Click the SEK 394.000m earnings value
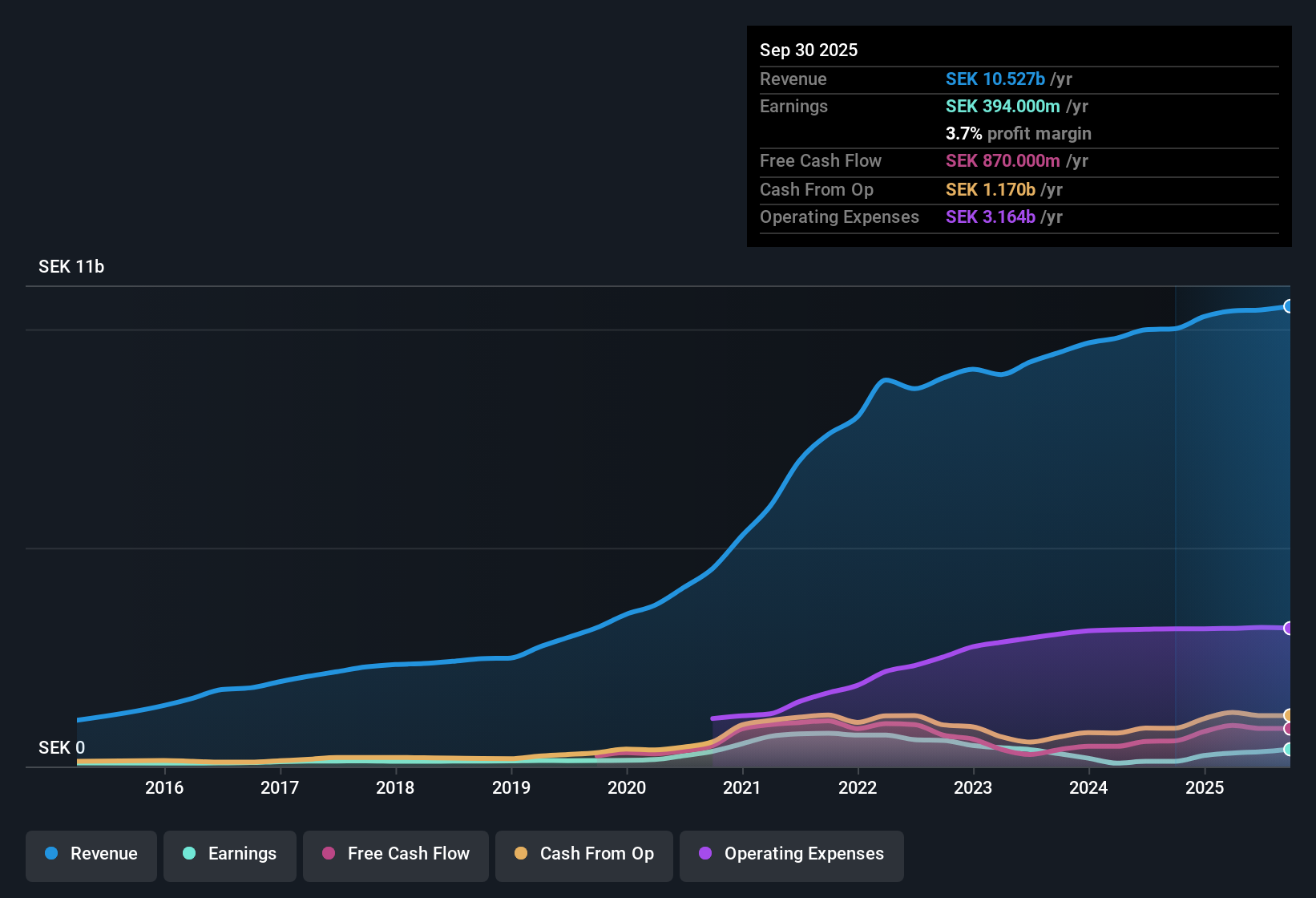Screen dimensions: 1316x898 click(1003, 106)
